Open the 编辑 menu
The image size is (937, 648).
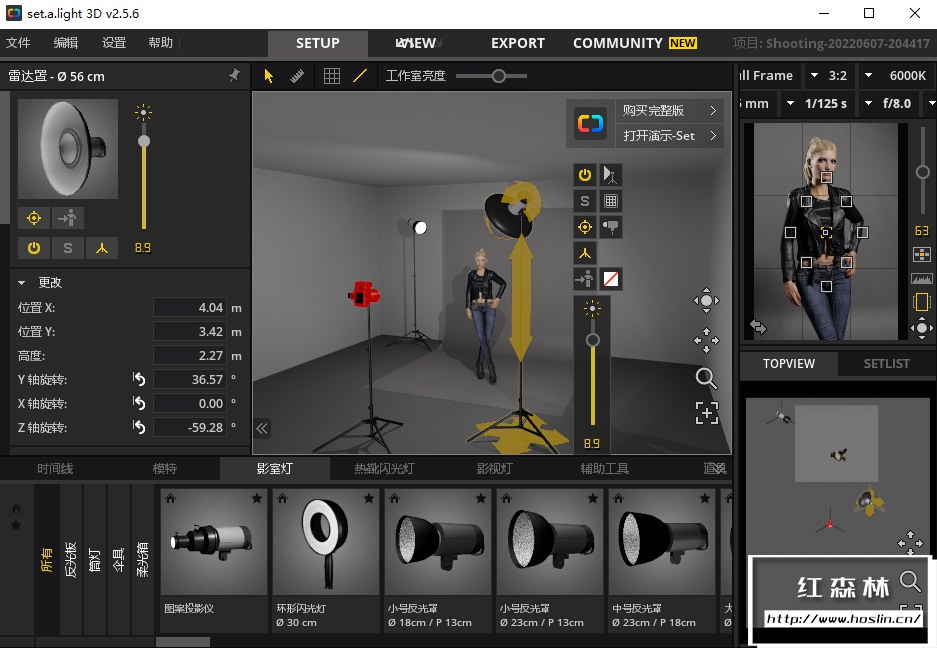[66, 42]
